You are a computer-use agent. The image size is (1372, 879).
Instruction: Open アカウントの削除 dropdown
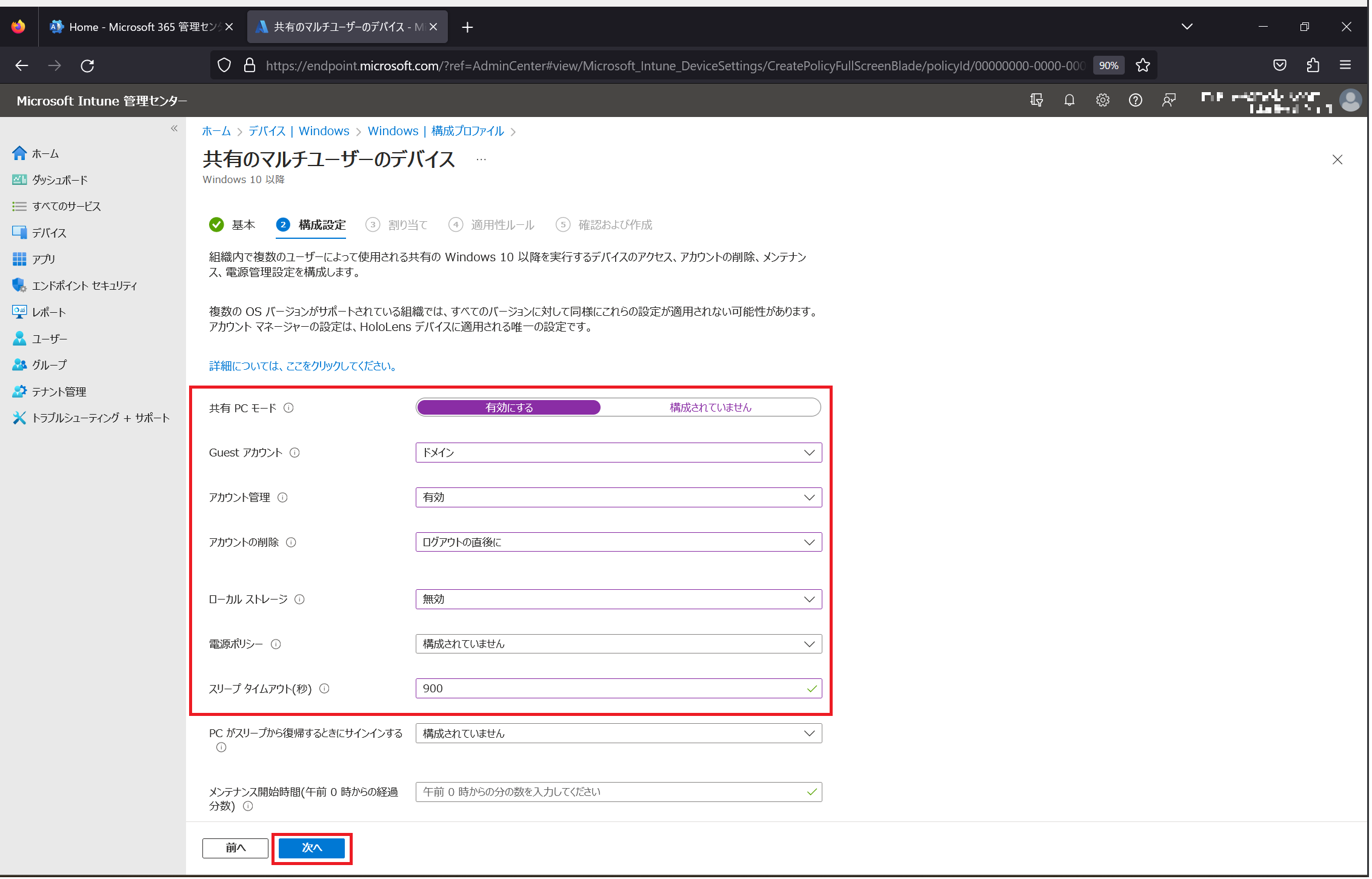(619, 543)
